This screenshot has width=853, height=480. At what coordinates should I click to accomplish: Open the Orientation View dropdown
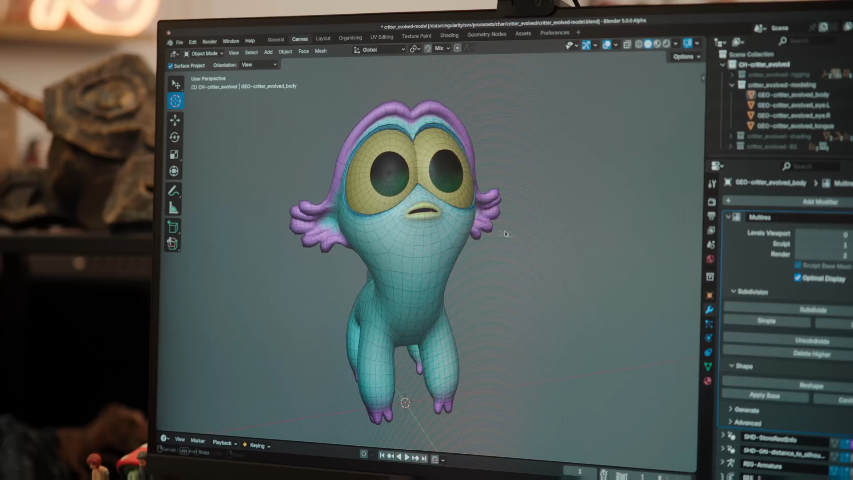pyautogui.click(x=258, y=65)
